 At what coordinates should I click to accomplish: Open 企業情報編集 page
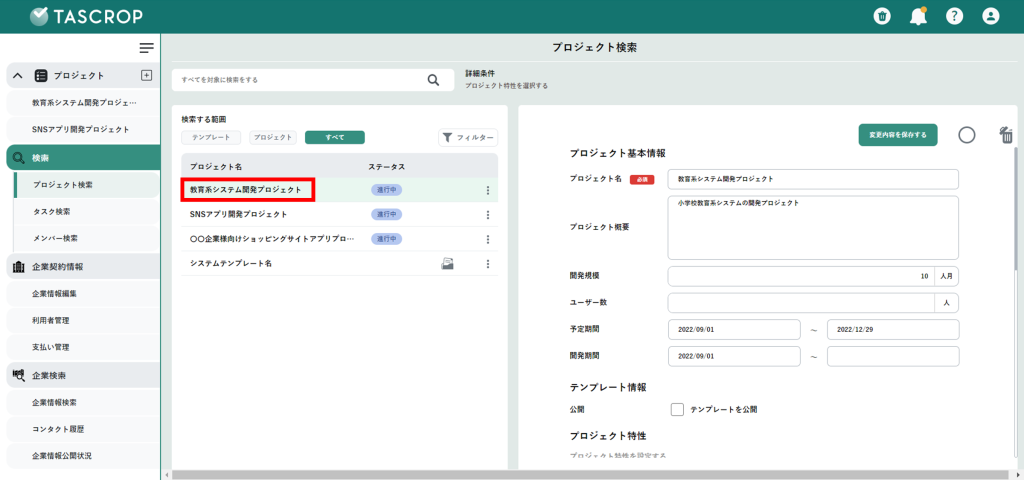(x=83, y=293)
